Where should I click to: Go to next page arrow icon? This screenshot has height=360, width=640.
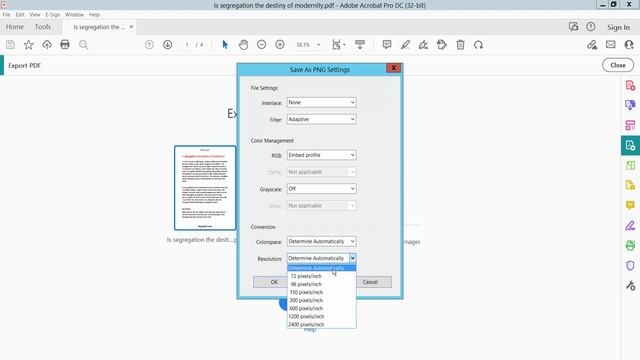tap(168, 44)
